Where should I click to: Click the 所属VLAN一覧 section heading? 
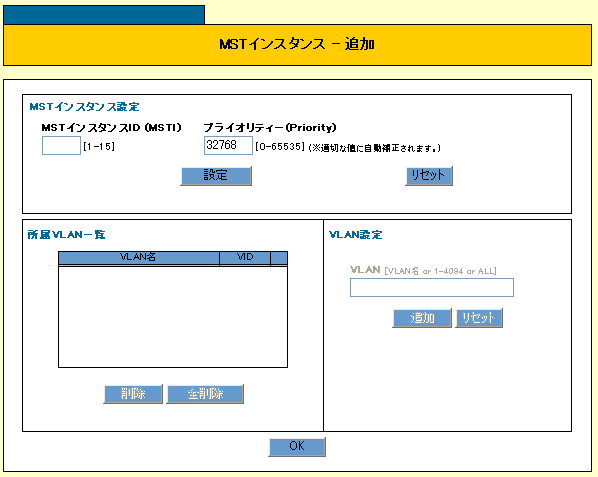tap(66, 234)
